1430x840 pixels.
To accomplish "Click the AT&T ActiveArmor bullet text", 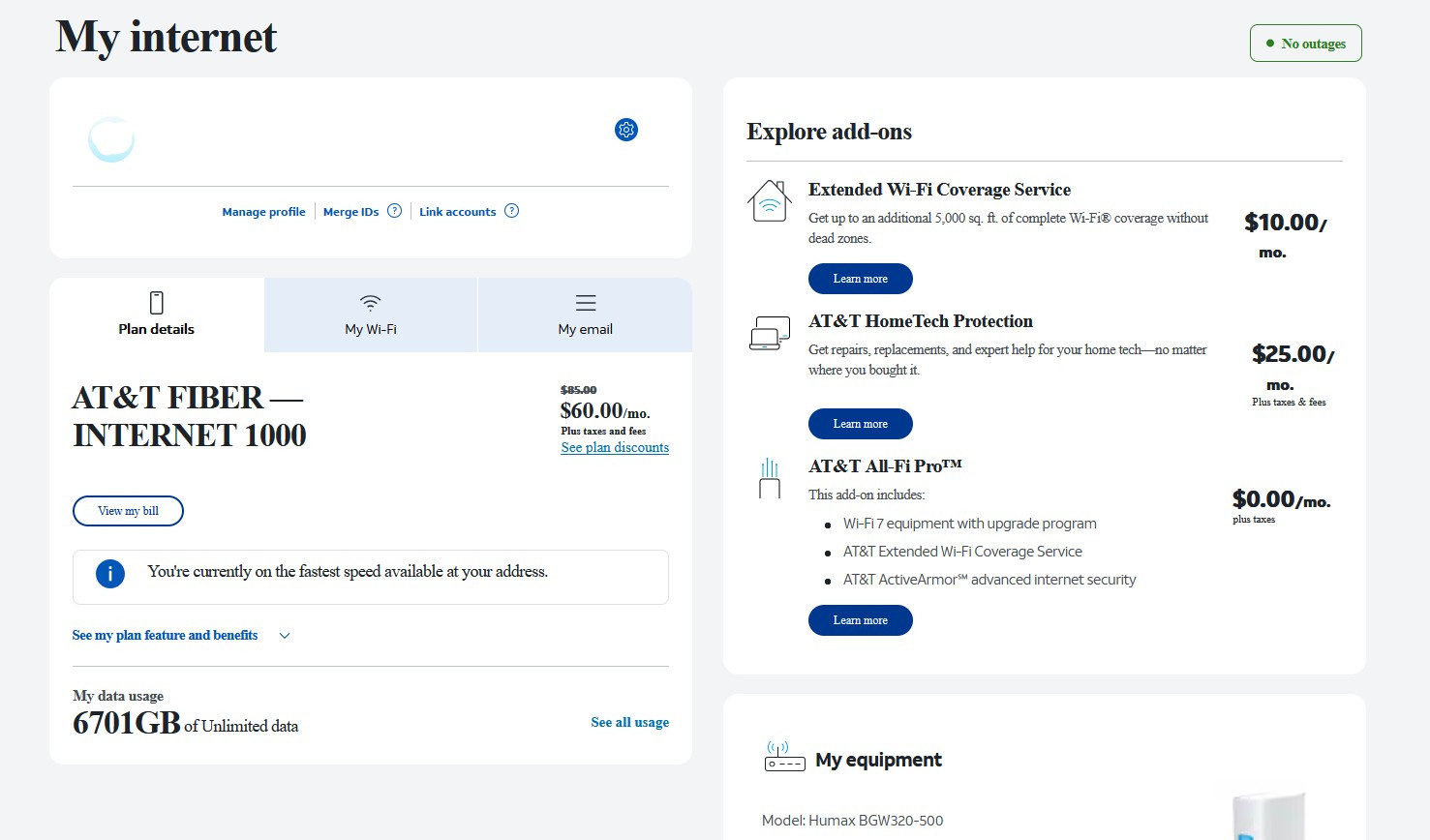I will 989,580.
